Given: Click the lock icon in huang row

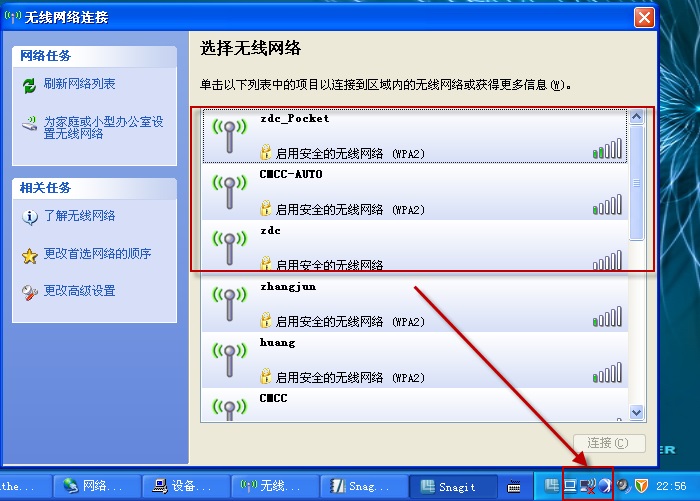Looking at the screenshot, I should coord(266,376).
